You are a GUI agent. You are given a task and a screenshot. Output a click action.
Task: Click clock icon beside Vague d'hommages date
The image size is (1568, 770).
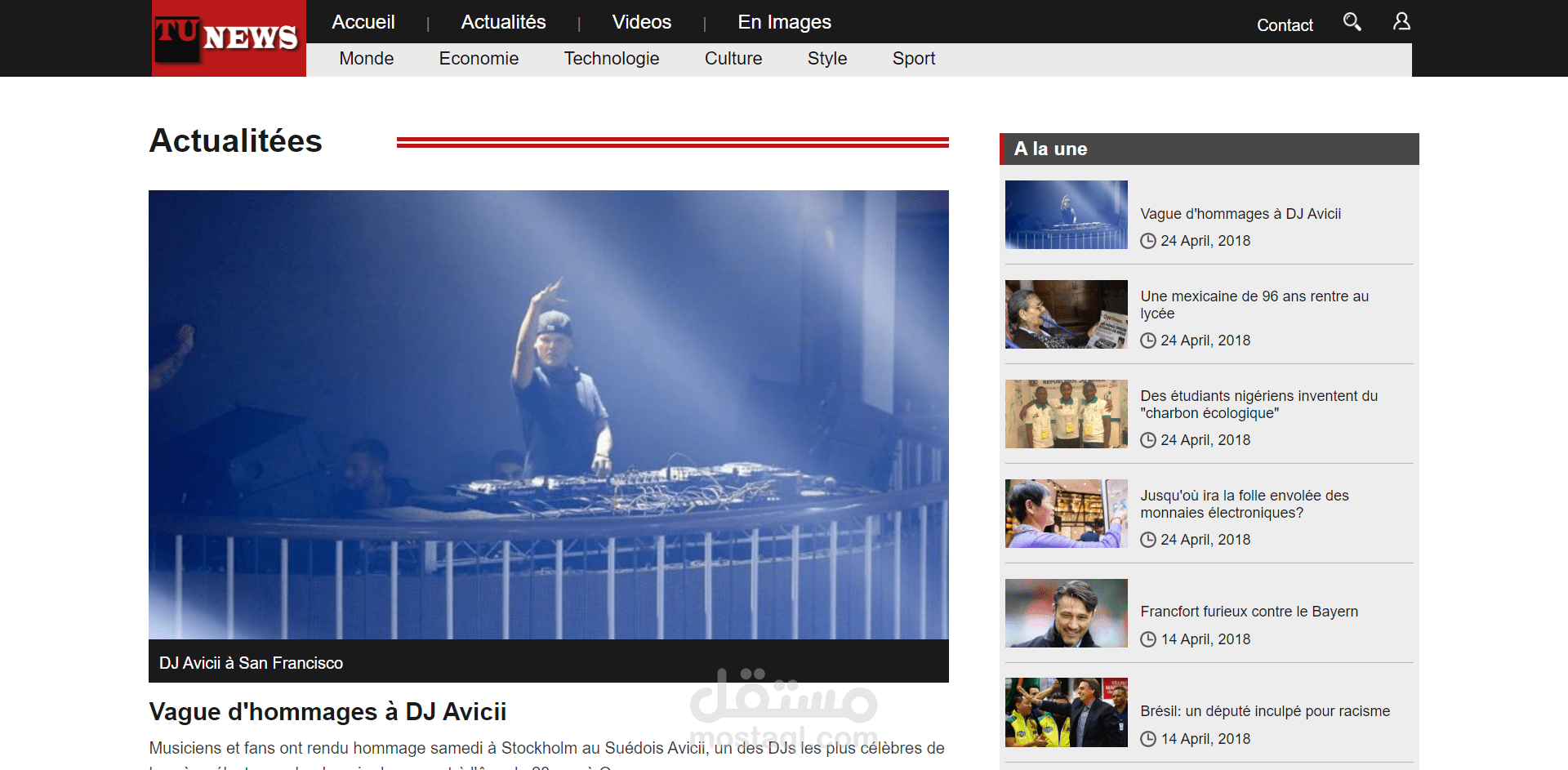click(1148, 241)
